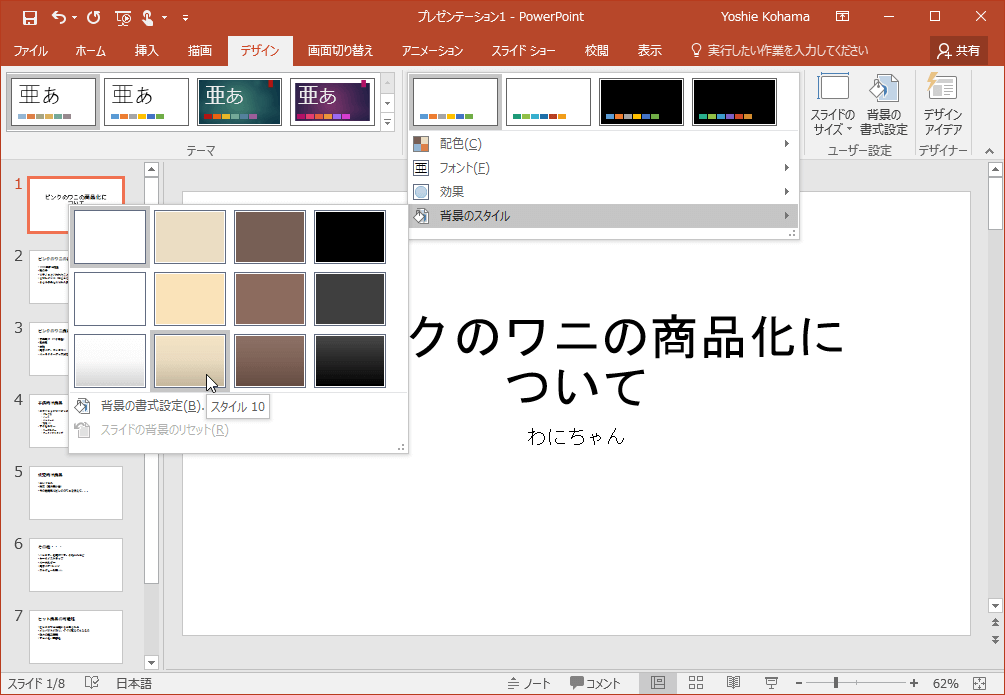Toggle Normal view button in status bar
The height and width of the screenshot is (695, 1005).
click(x=658, y=683)
